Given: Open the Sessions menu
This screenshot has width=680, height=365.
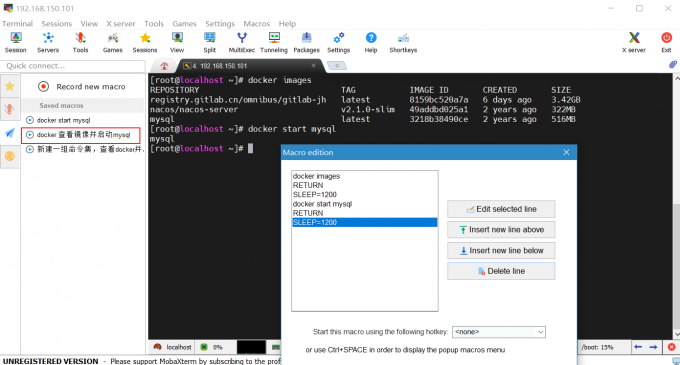Looking at the screenshot, I should (57, 23).
